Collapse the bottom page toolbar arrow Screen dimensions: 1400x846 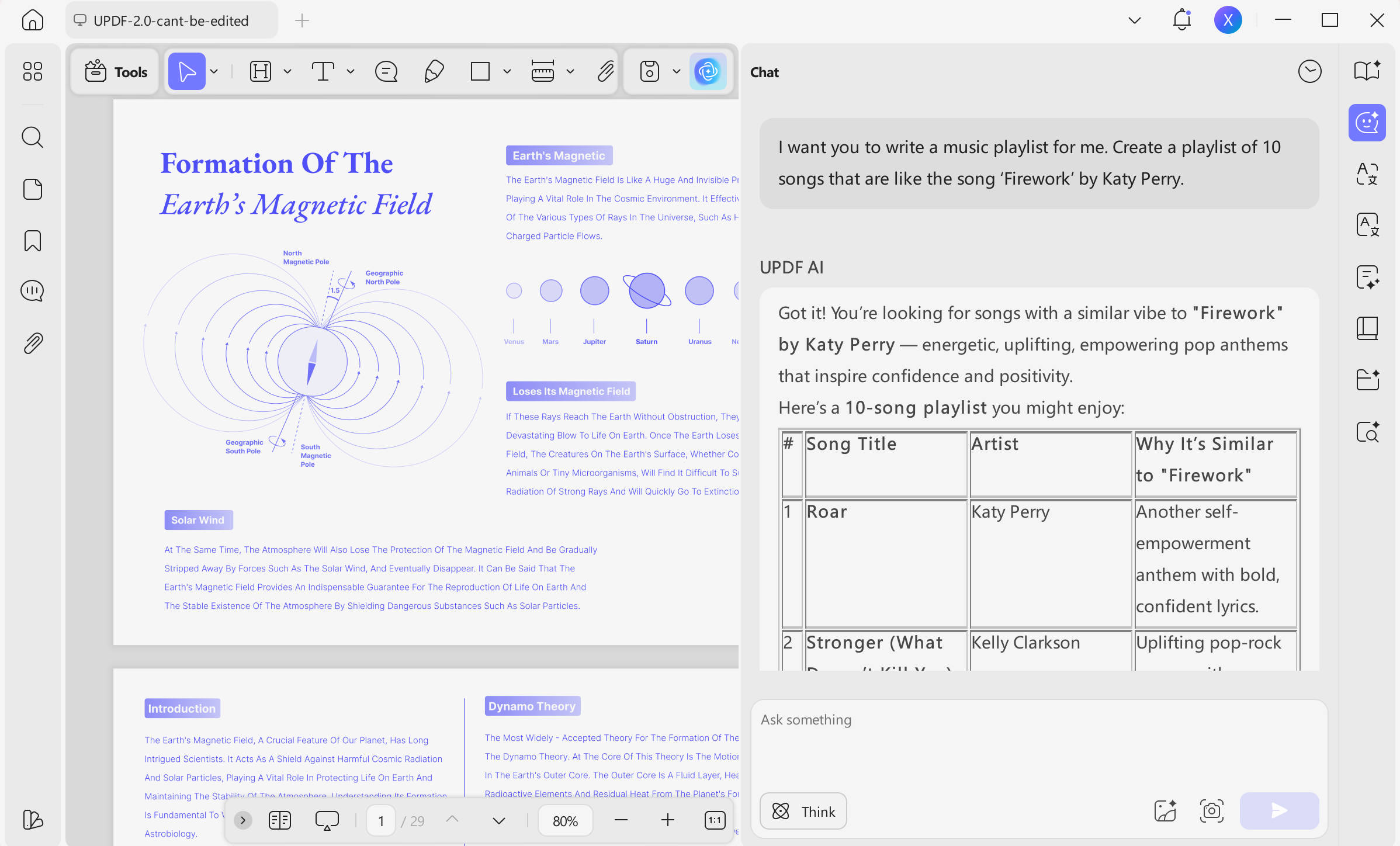[243, 820]
